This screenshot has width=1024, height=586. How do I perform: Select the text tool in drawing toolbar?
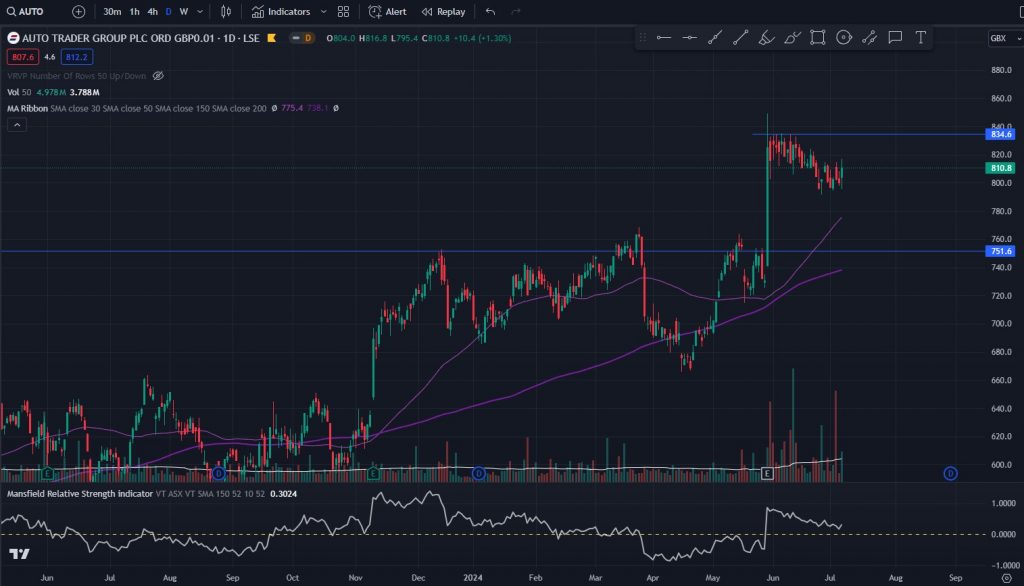921,38
